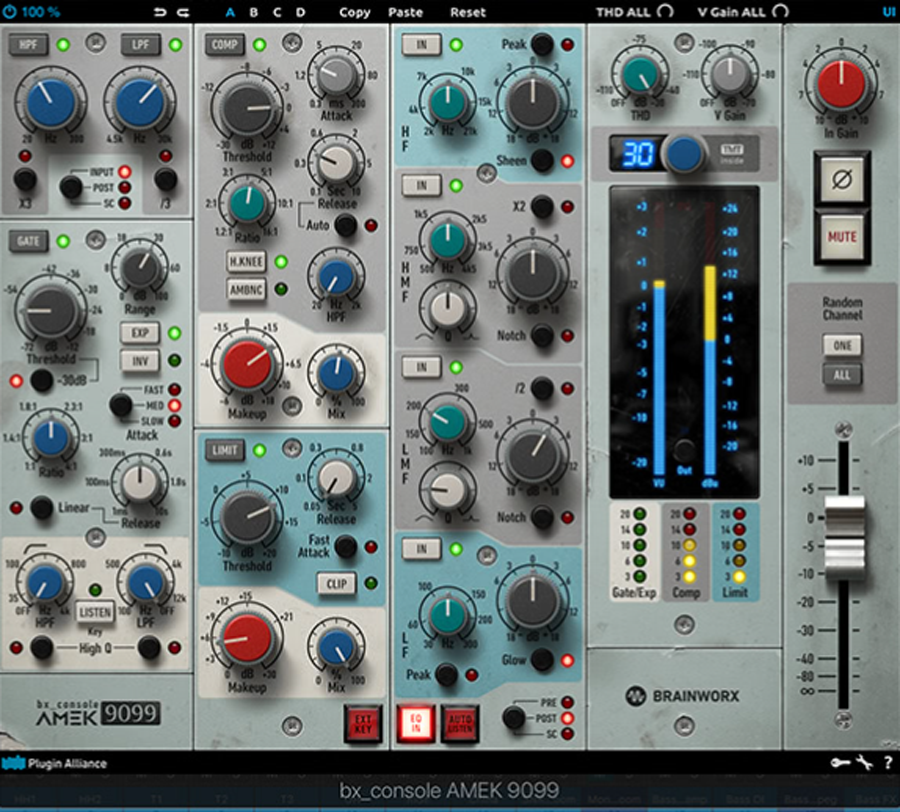Click the blue 30 channel number display
The height and width of the screenshot is (812, 900).
pyautogui.click(x=638, y=154)
